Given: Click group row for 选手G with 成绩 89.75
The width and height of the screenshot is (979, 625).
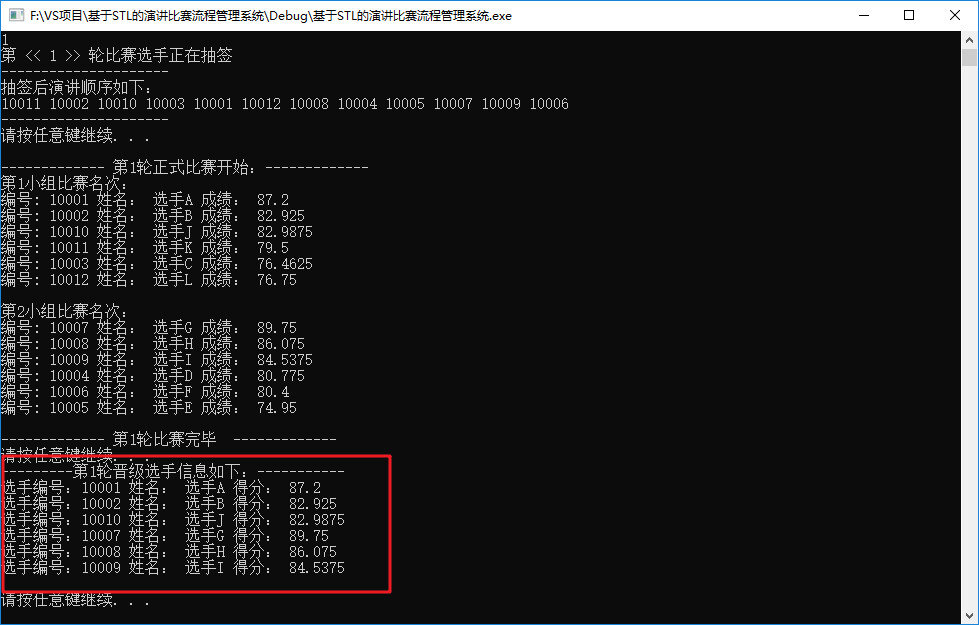Looking at the screenshot, I should [149, 328].
